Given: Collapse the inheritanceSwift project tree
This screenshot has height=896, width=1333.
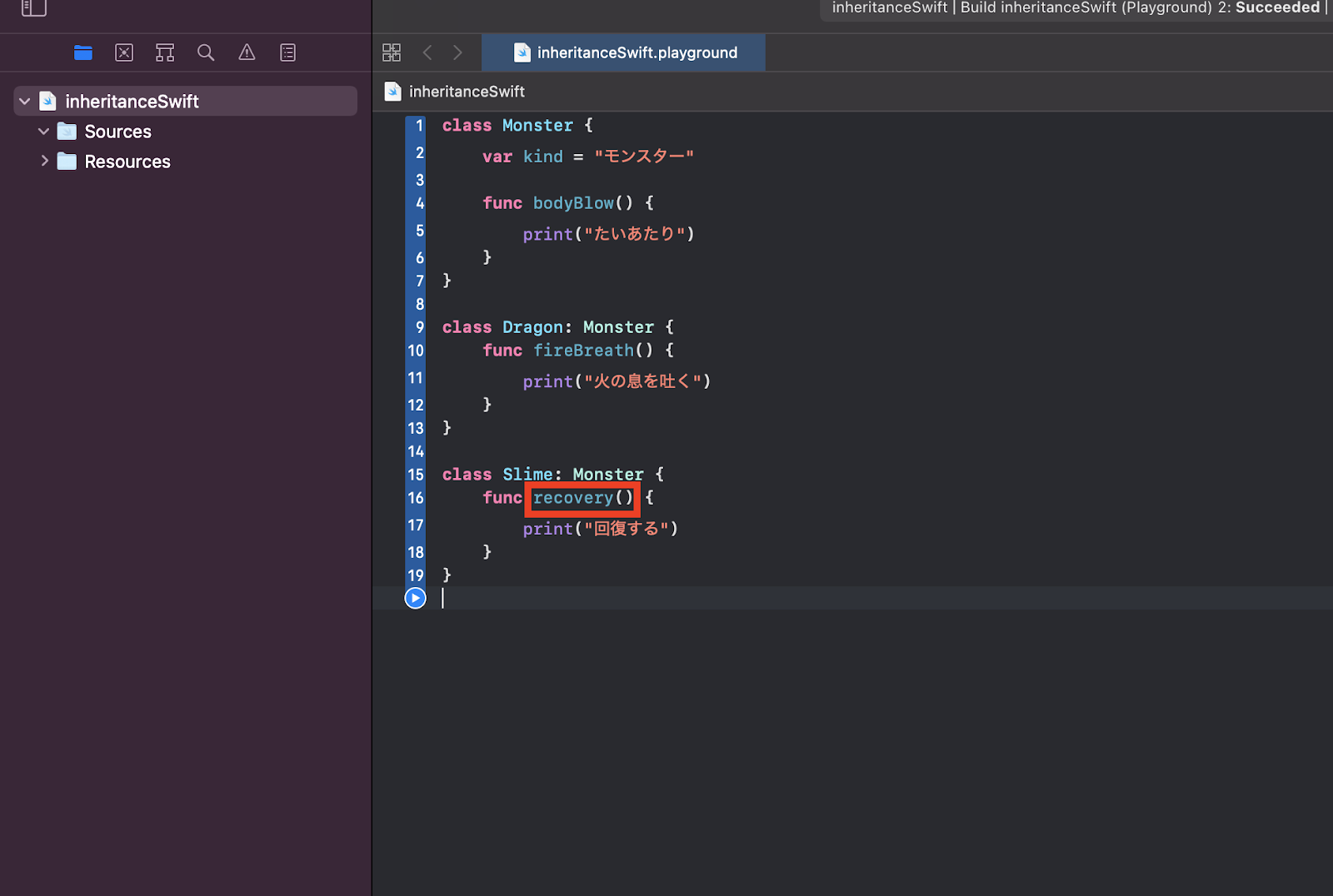Looking at the screenshot, I should pyautogui.click(x=25, y=102).
